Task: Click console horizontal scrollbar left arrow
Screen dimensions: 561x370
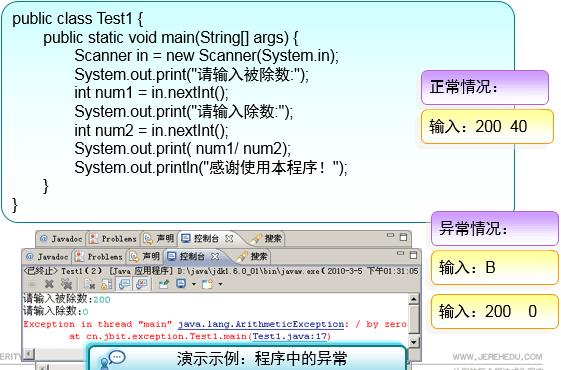Action: (x=29, y=354)
